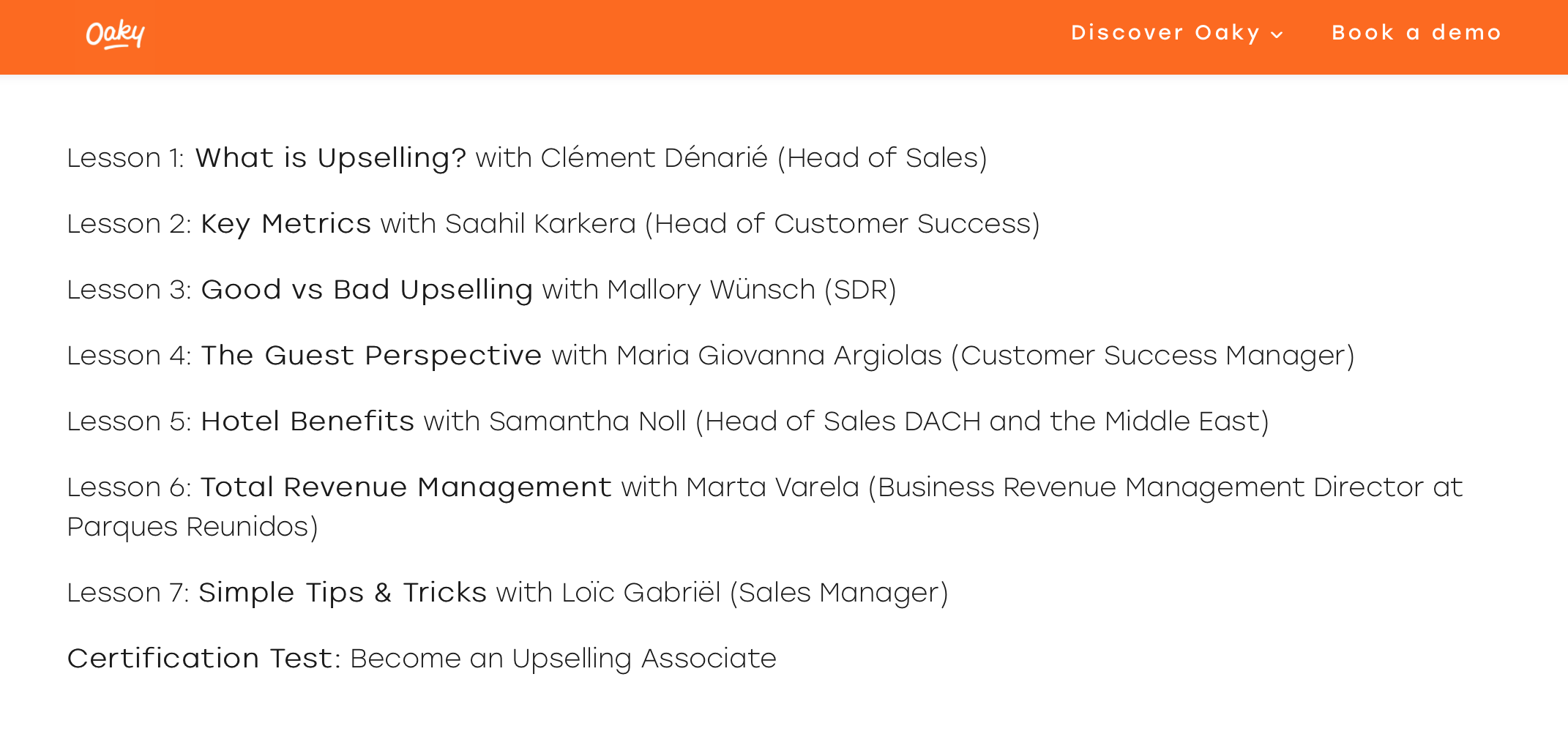Click presenter name Marta Varela

[x=773, y=487]
